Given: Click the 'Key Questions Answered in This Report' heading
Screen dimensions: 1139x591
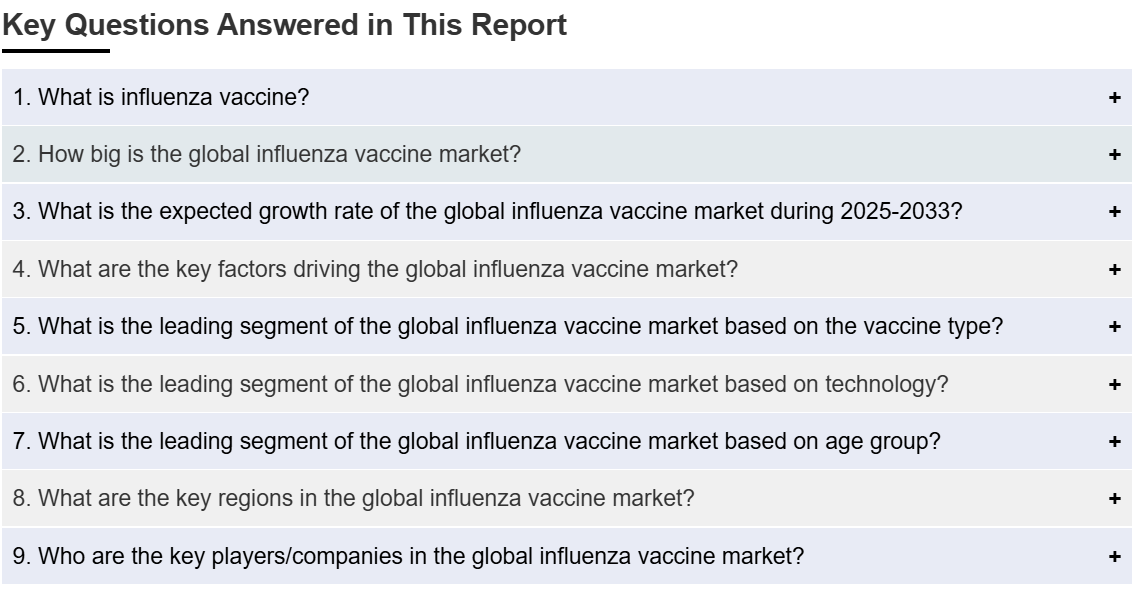Looking at the screenshot, I should click(x=284, y=25).
